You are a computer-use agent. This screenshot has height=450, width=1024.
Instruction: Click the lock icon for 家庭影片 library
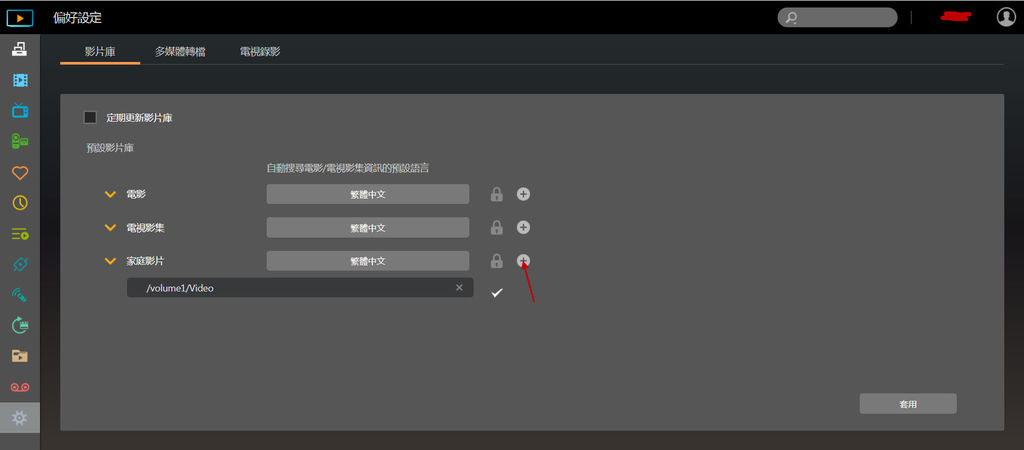click(x=497, y=261)
